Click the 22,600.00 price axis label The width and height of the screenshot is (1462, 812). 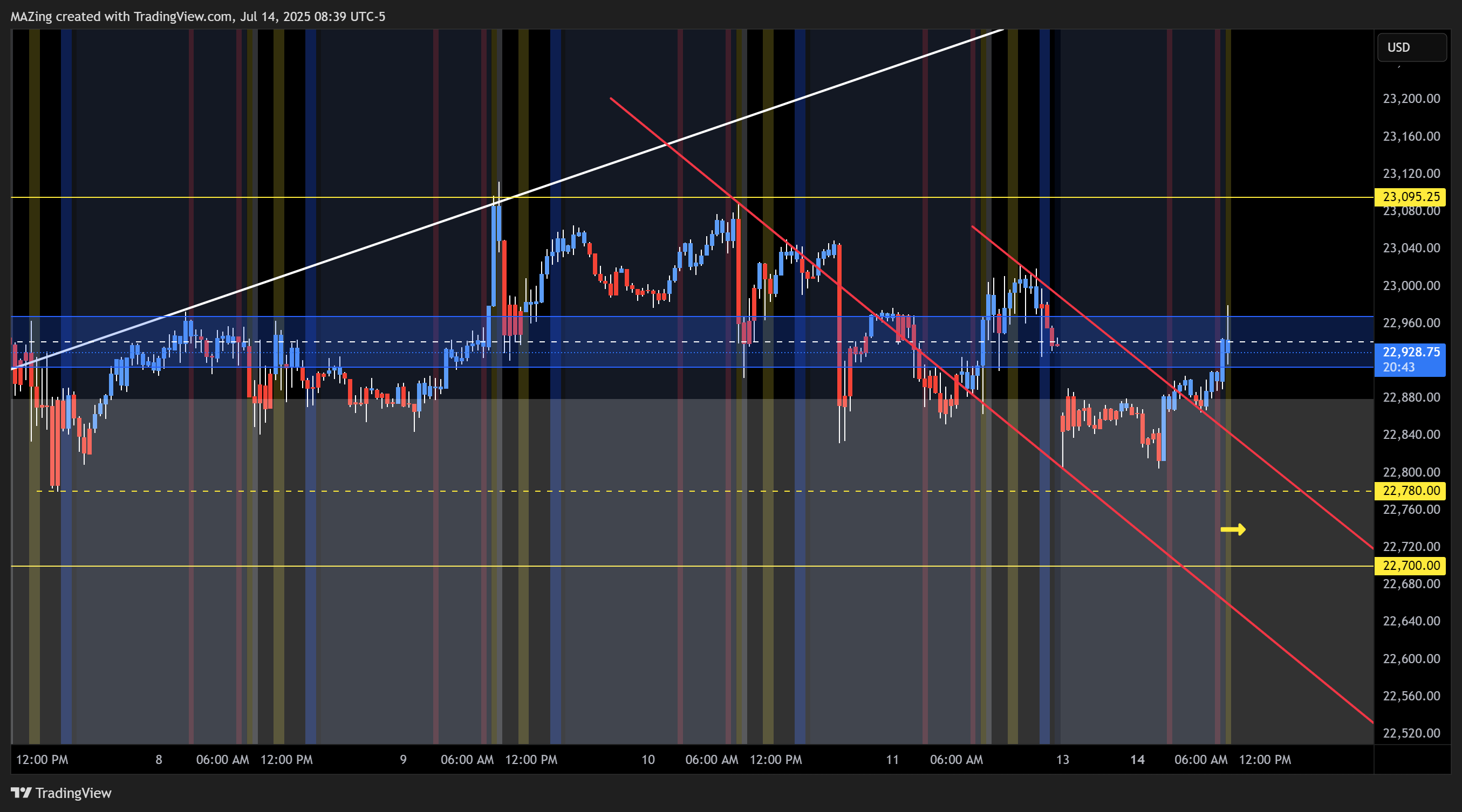click(1411, 658)
